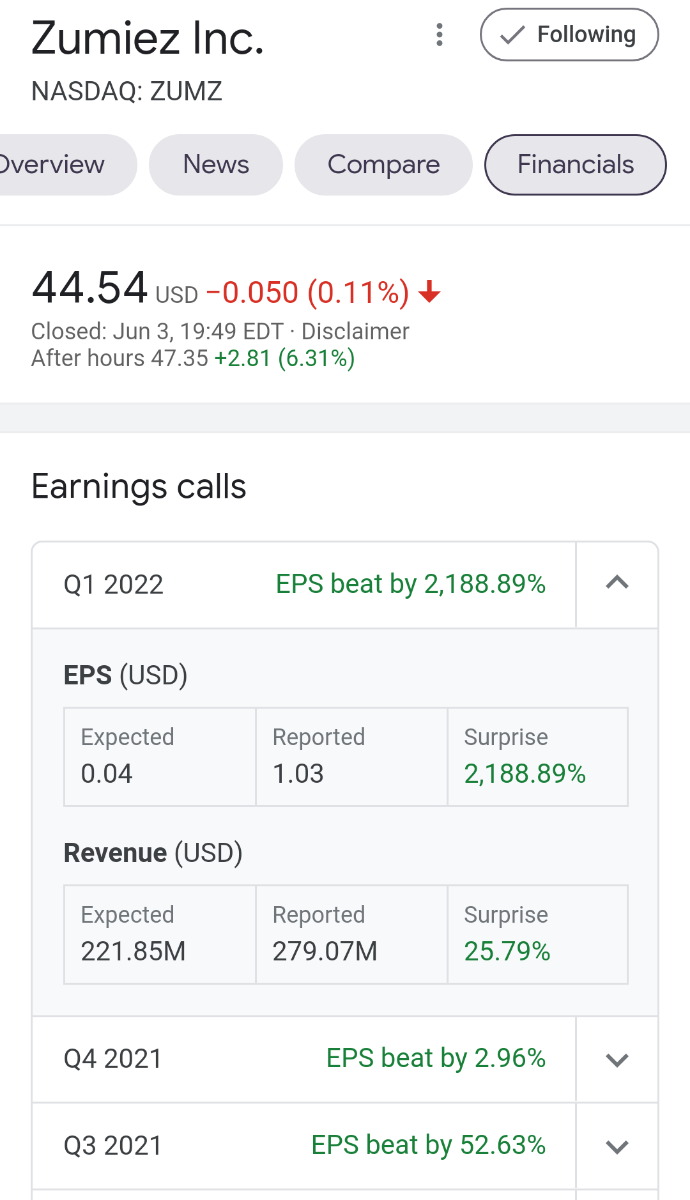Click the Zumiez Inc. company title
690x1200 pixels.
[x=148, y=38]
